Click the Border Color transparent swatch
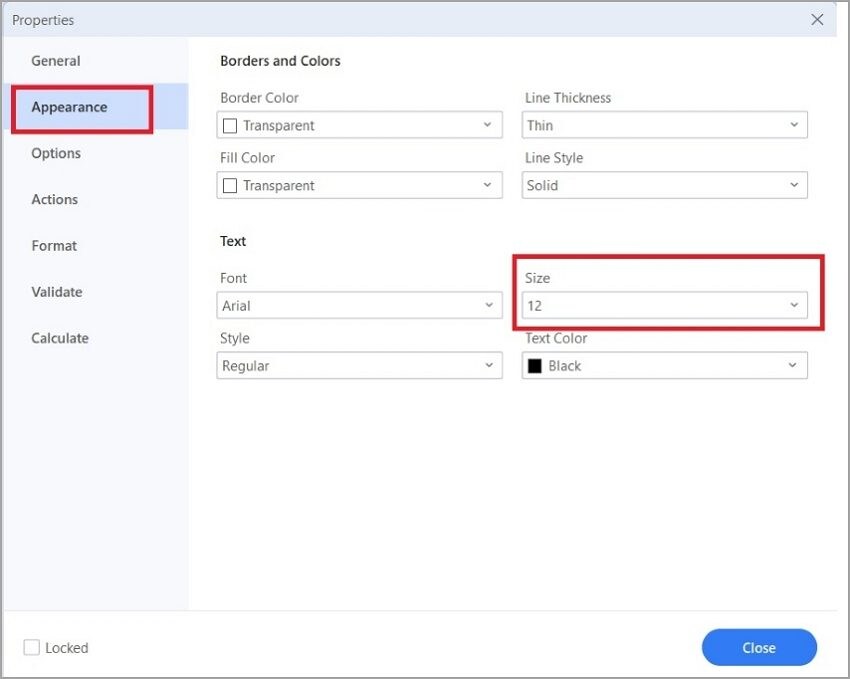The width and height of the screenshot is (850, 679). tap(230, 126)
